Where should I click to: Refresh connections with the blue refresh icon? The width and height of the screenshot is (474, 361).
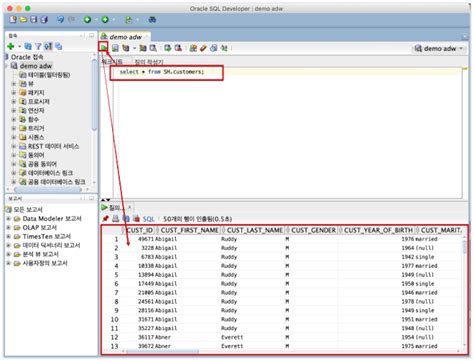pyautogui.click(x=28, y=46)
